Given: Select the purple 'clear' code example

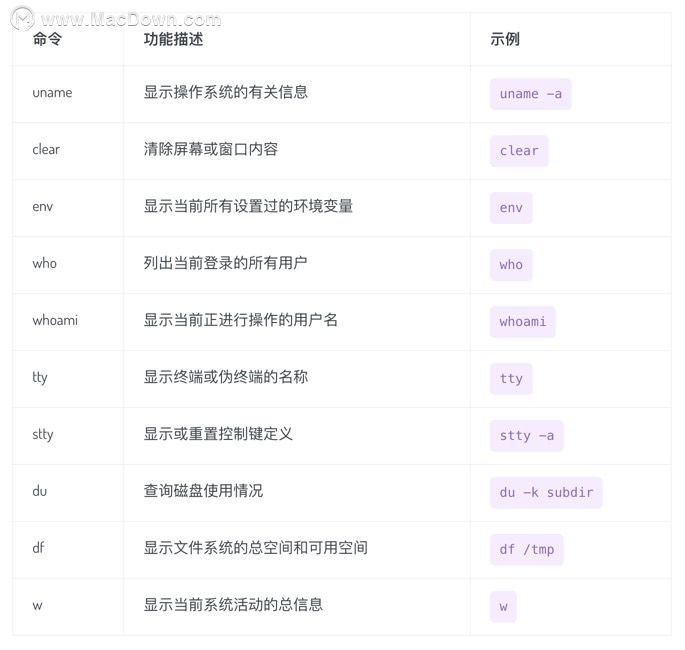Looking at the screenshot, I should click(x=519, y=151).
